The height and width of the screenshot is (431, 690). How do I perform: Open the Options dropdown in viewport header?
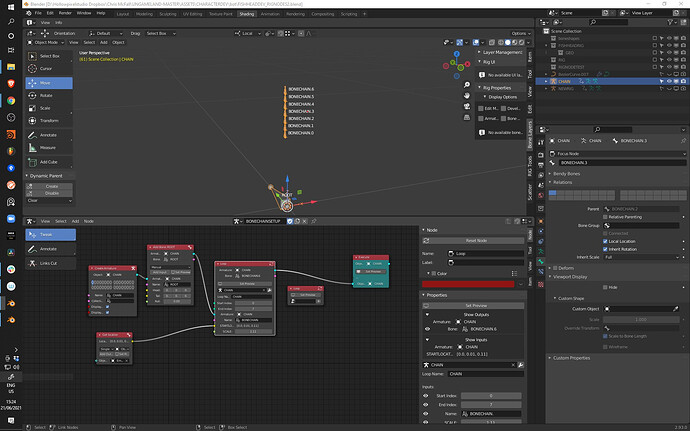[x=521, y=33]
